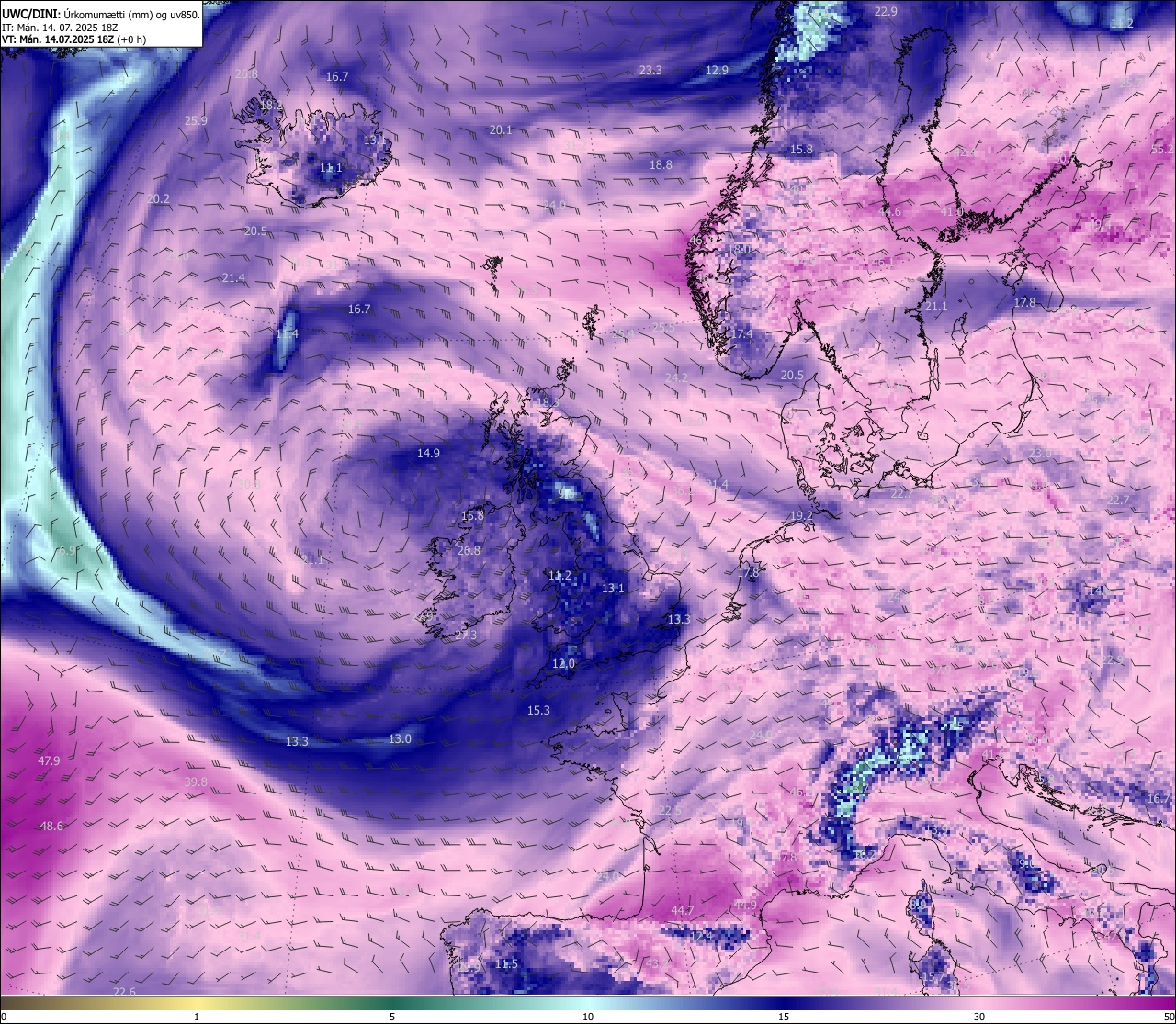
Task: Click the 'VT: Mán. 14.07.2025 18Z (+0 h)' line
Action: [73, 39]
